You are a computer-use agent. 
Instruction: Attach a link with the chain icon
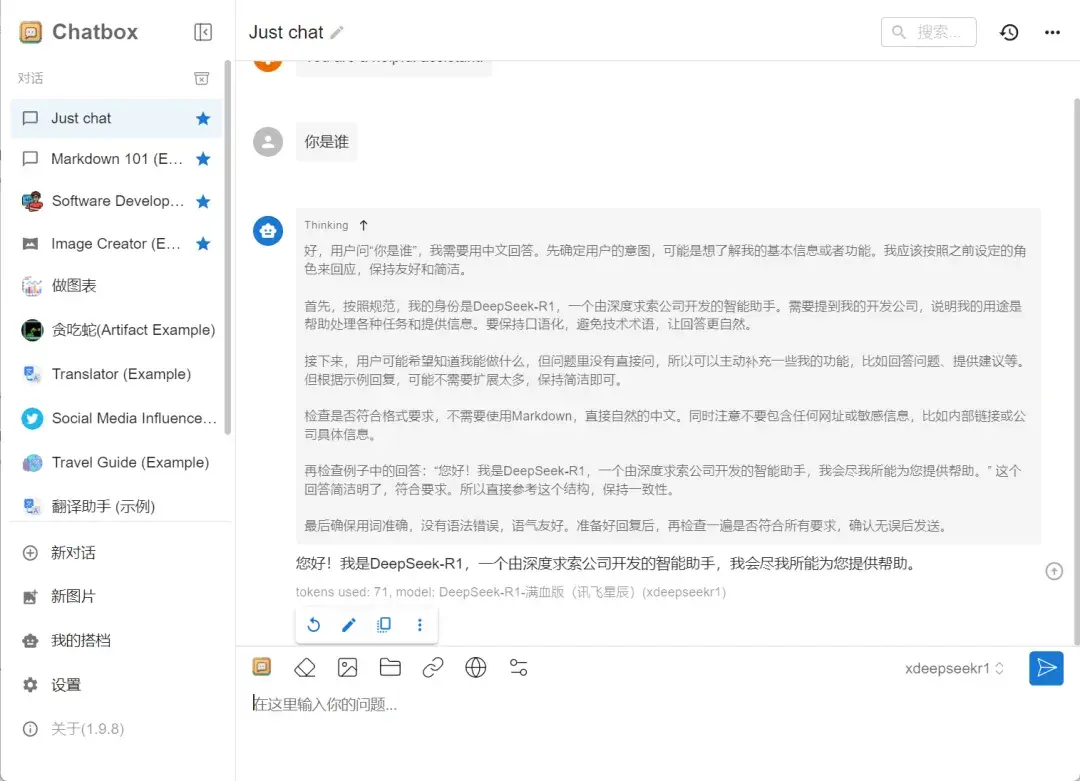click(x=433, y=667)
